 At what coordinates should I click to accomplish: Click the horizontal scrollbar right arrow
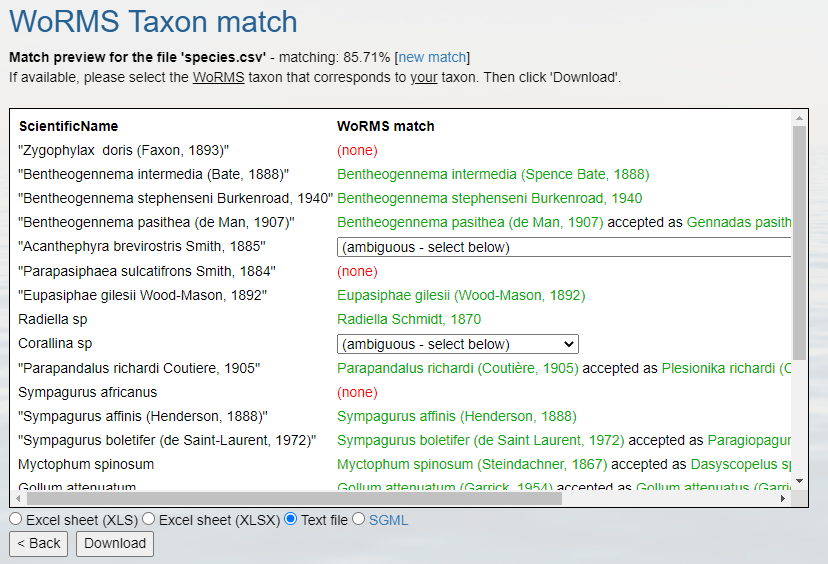783,498
